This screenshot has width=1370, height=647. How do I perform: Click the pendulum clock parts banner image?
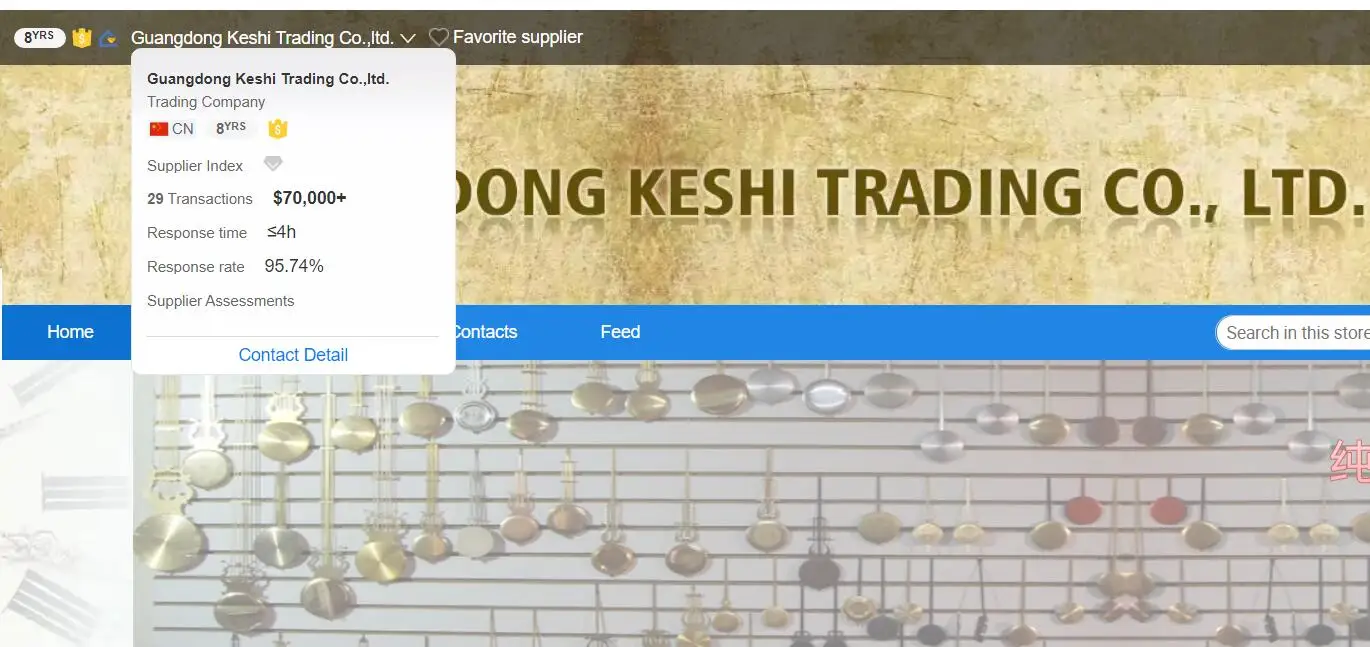(751, 503)
